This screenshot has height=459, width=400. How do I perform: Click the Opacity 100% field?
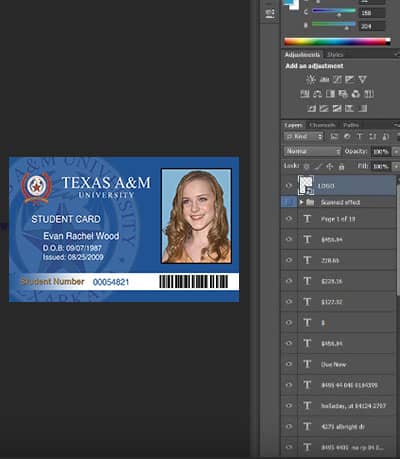380,151
